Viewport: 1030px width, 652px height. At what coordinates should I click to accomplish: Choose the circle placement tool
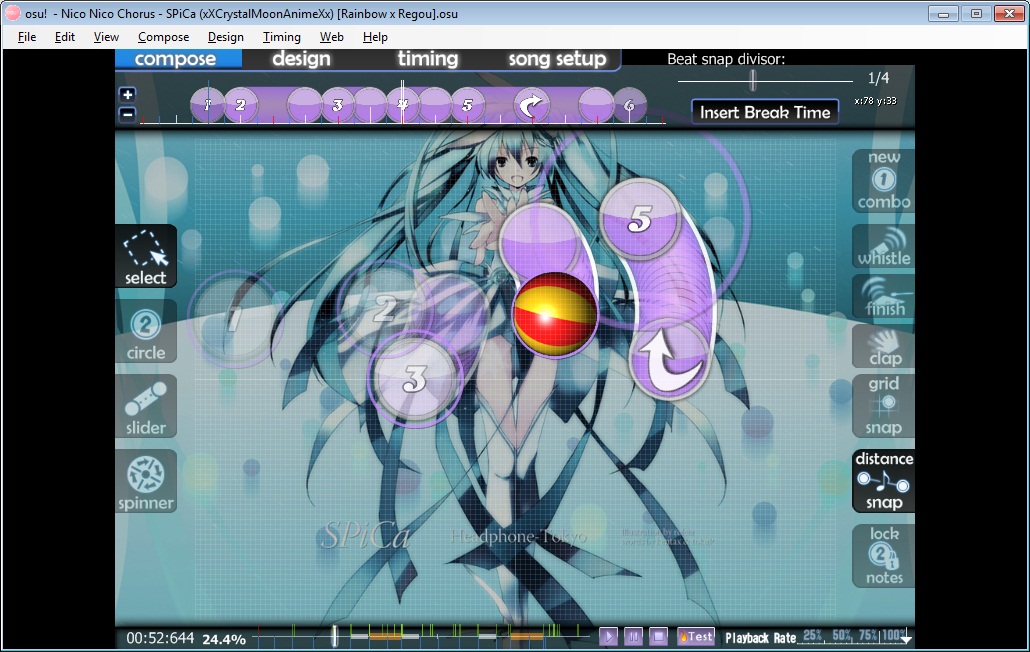146,332
